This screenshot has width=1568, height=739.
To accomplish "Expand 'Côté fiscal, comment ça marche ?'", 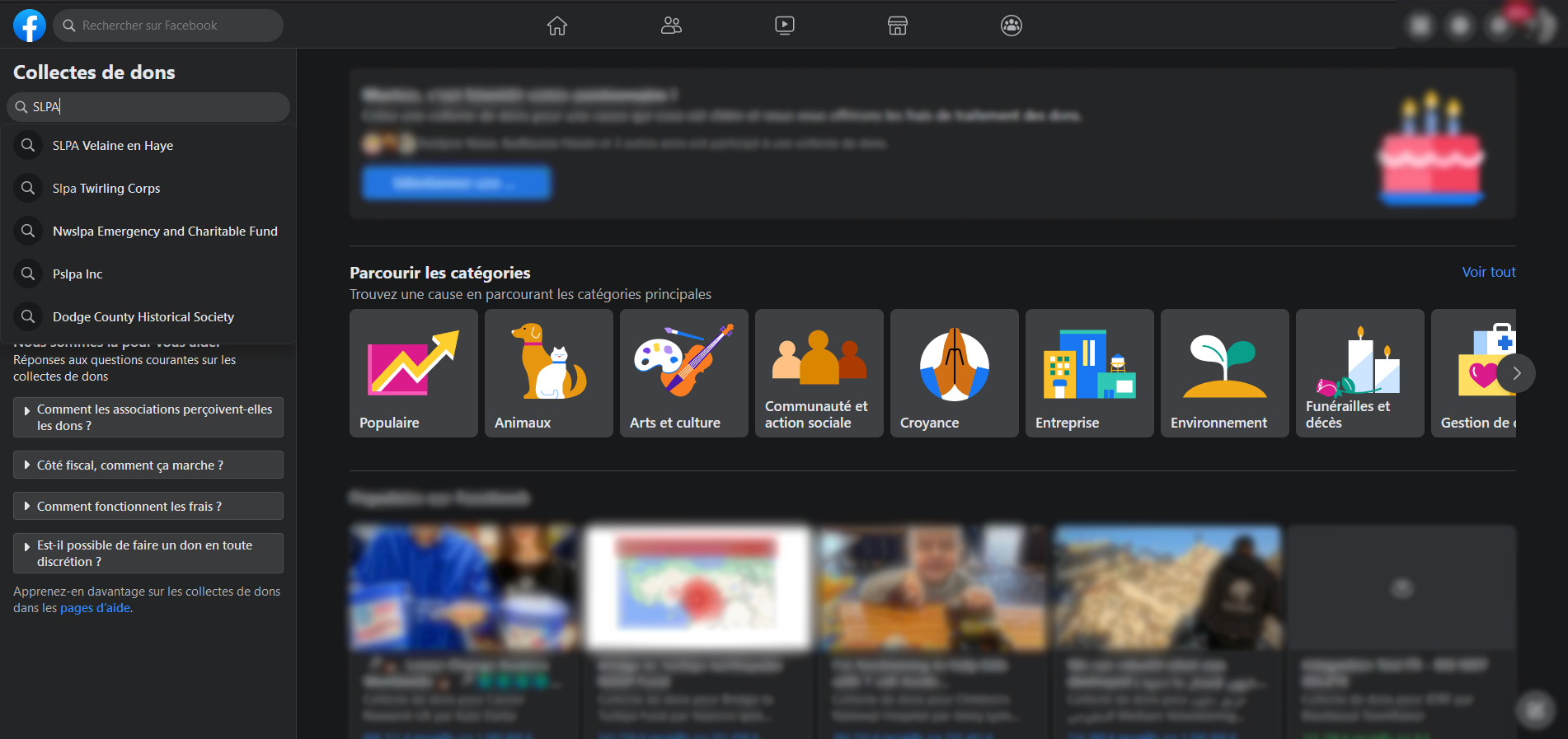I will tap(148, 465).
